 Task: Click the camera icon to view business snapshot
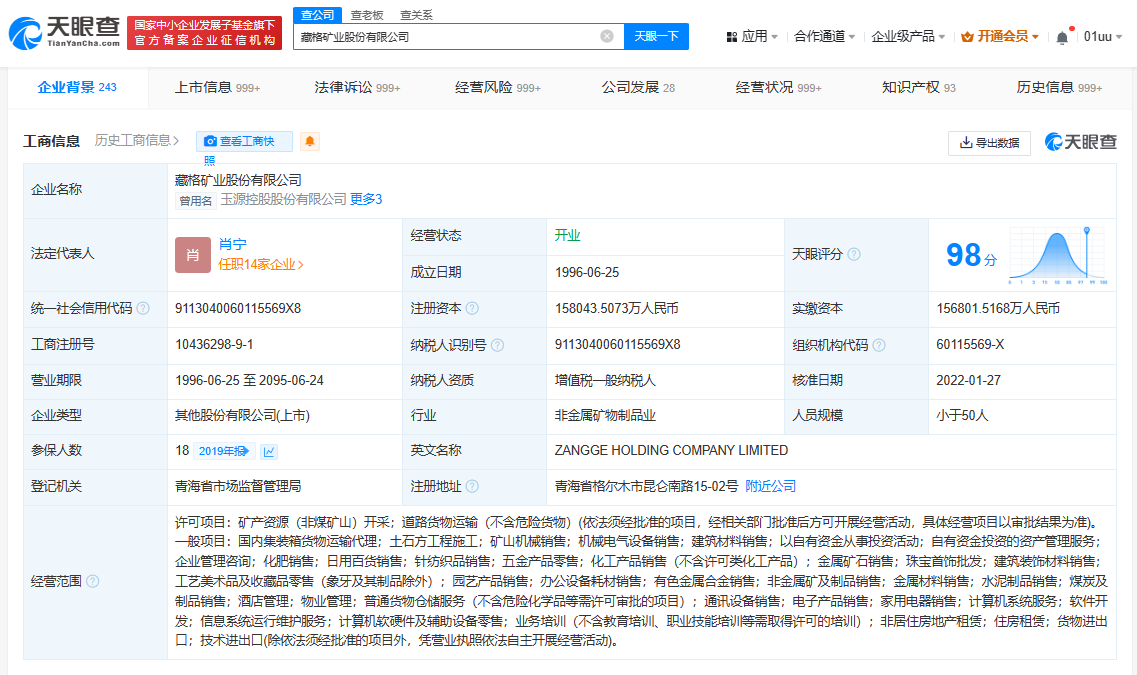[210, 141]
